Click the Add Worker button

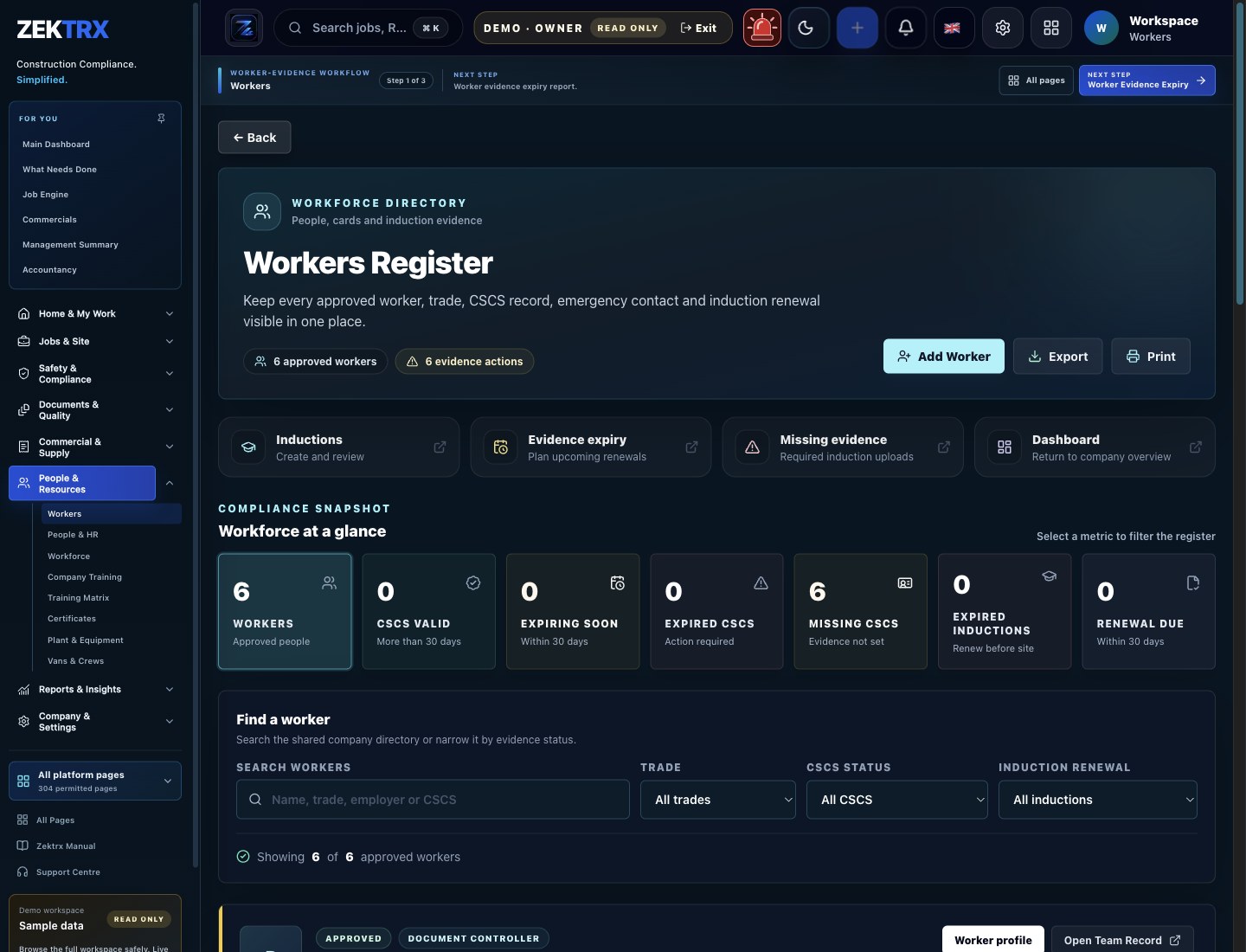pyautogui.click(x=944, y=357)
